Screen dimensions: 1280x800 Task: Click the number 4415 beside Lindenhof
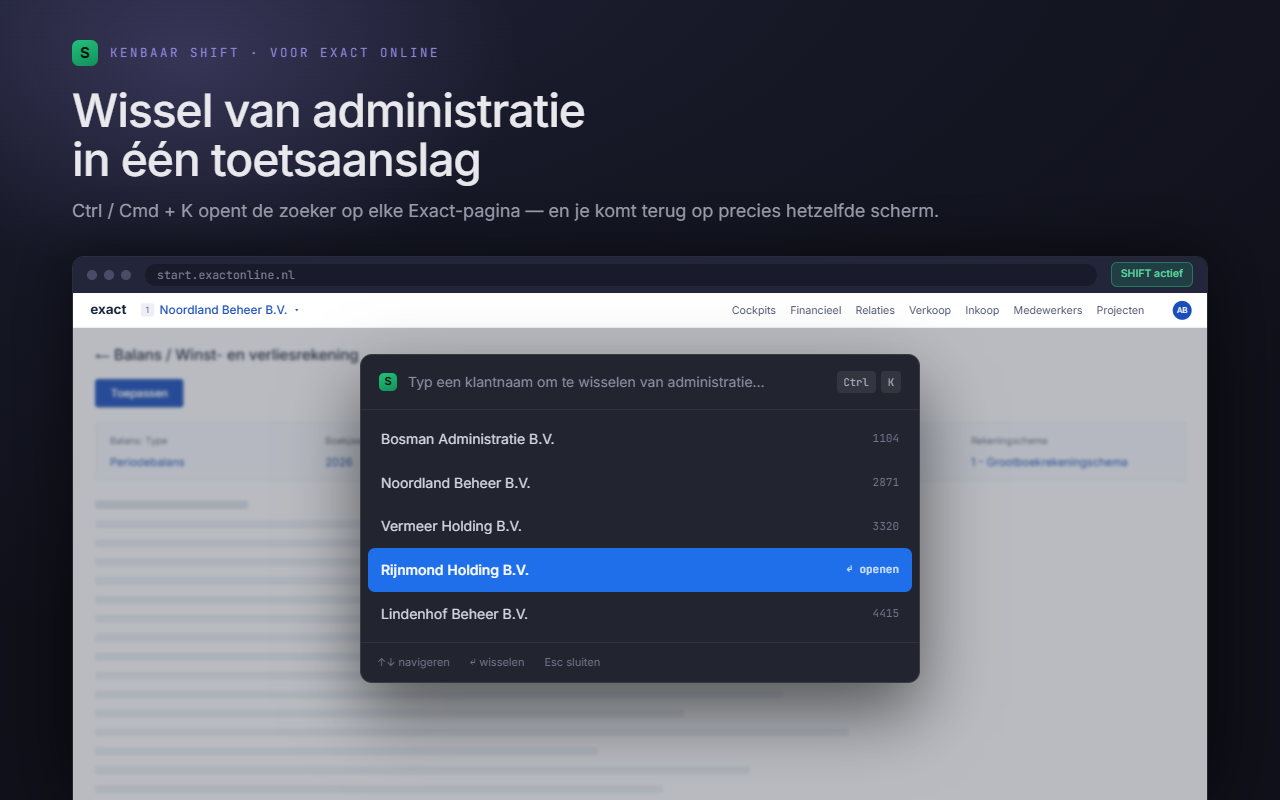click(x=886, y=614)
